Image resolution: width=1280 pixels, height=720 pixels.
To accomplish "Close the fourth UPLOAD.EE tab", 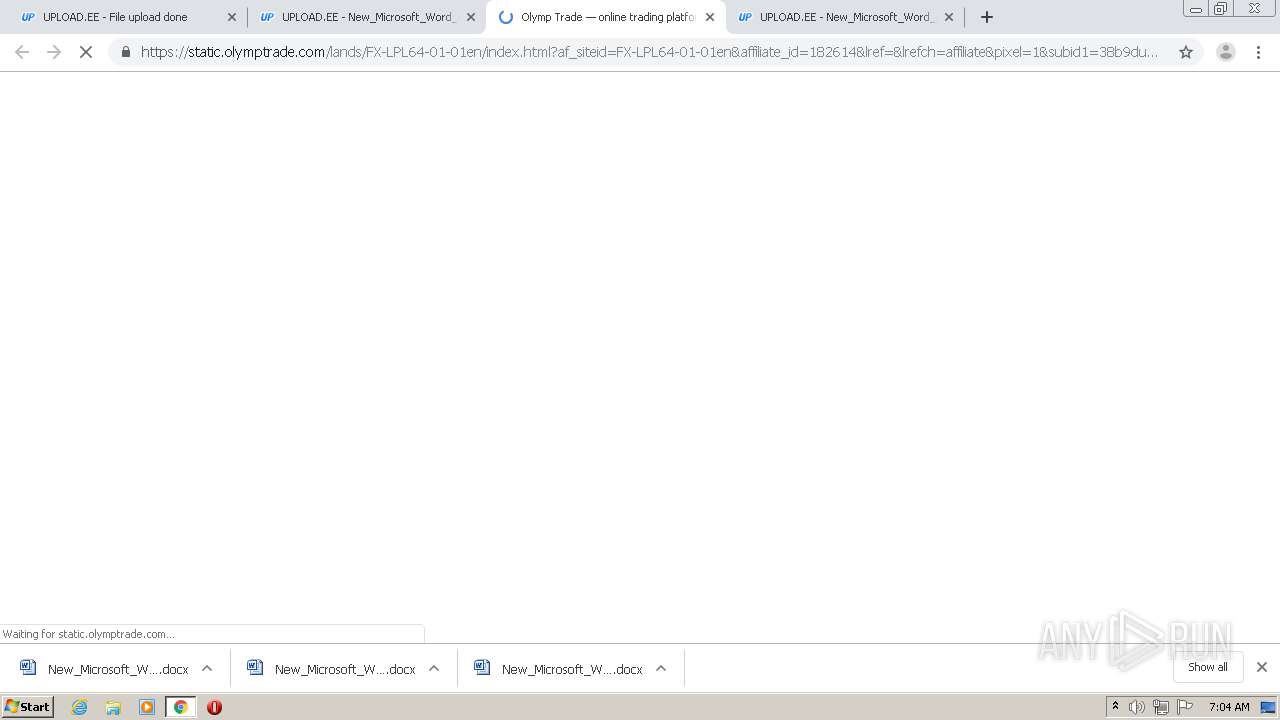I will coord(949,17).
